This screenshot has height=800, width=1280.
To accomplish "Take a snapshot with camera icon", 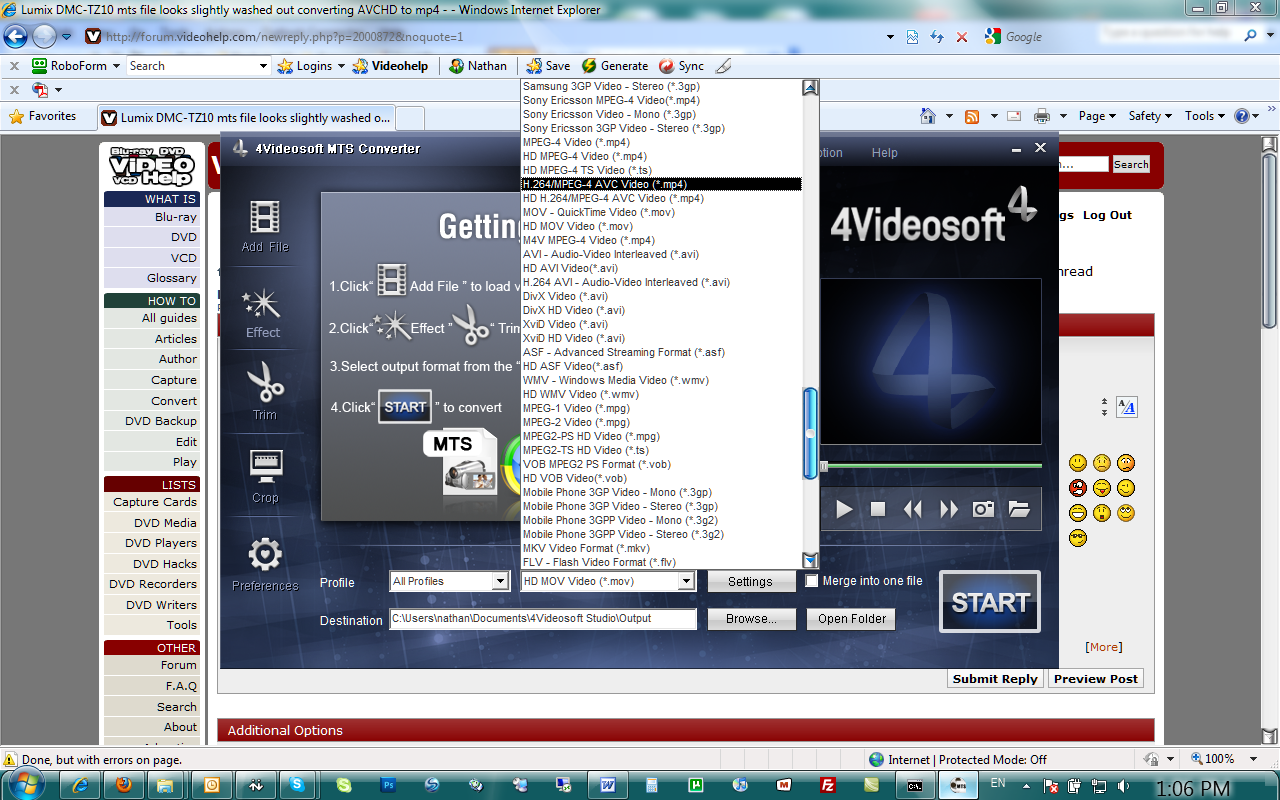I will pos(984,509).
